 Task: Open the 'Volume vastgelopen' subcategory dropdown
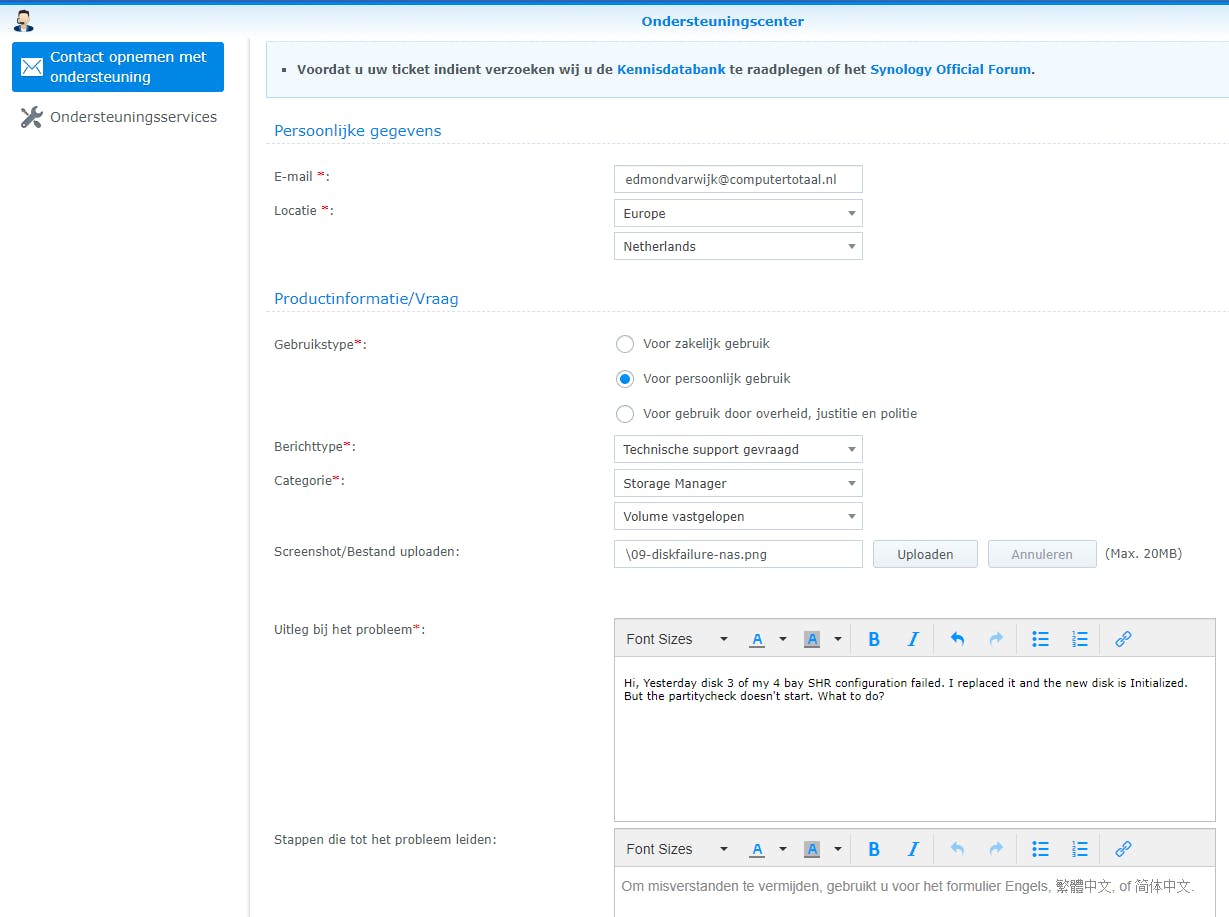pyautogui.click(x=738, y=517)
